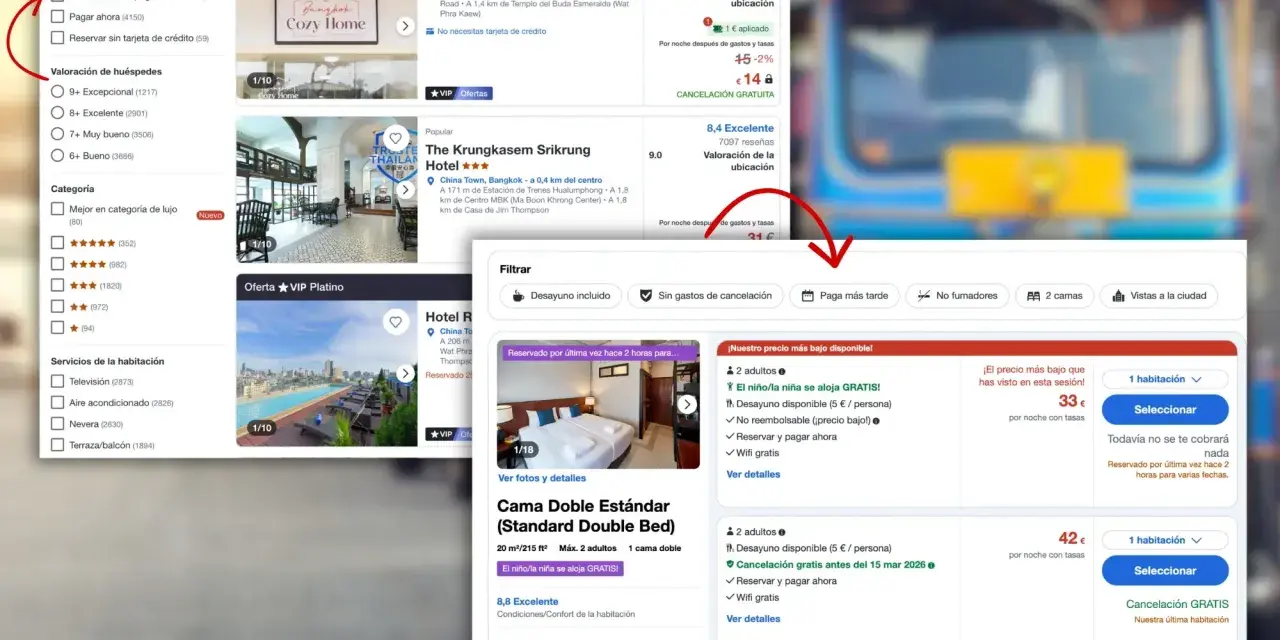
Task: Tick the five-star category checkbox
Action: point(58,243)
